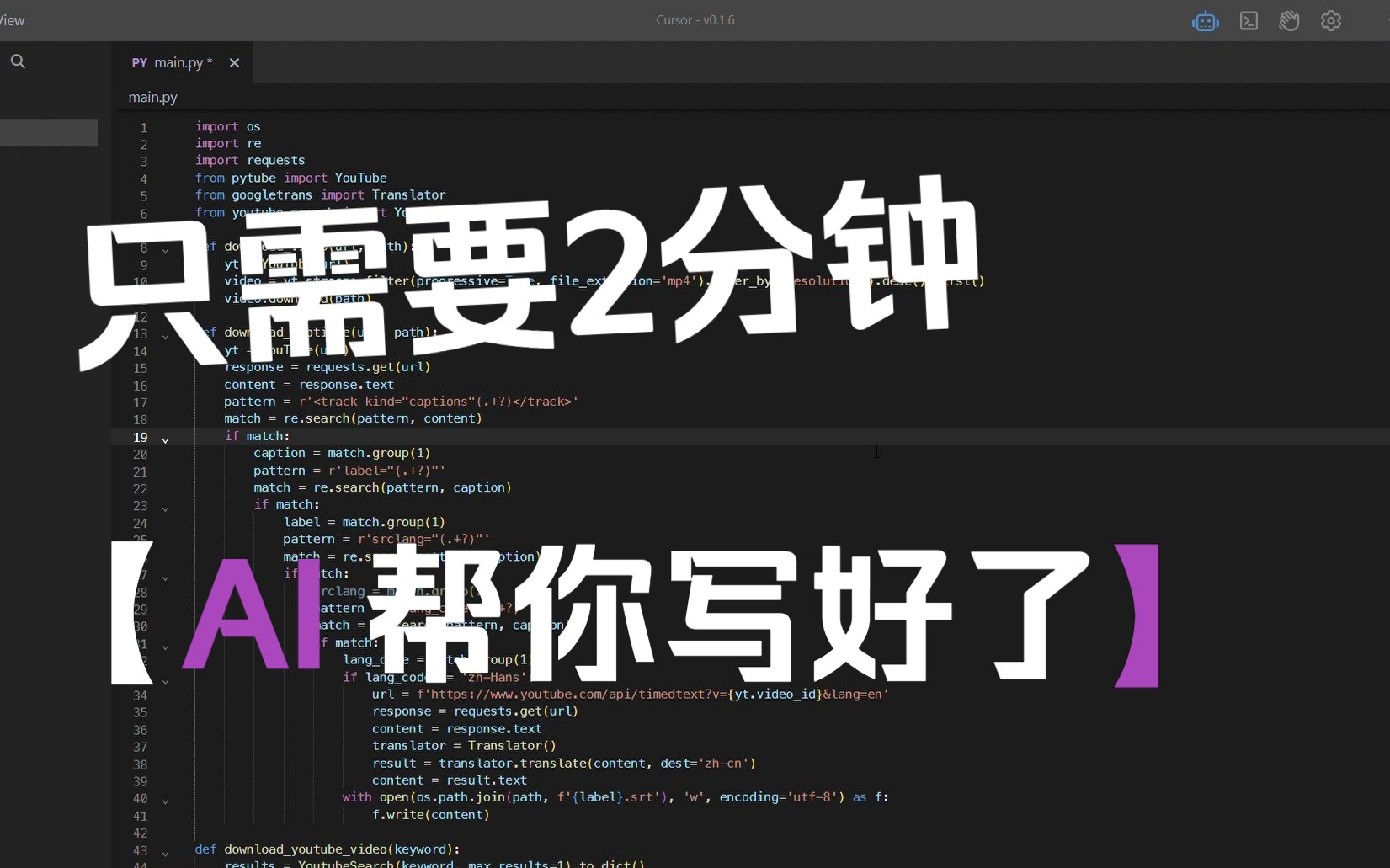Screen dimensions: 1390x868
Task: Collapse the fold chevron at line 23
Action: coord(165,509)
